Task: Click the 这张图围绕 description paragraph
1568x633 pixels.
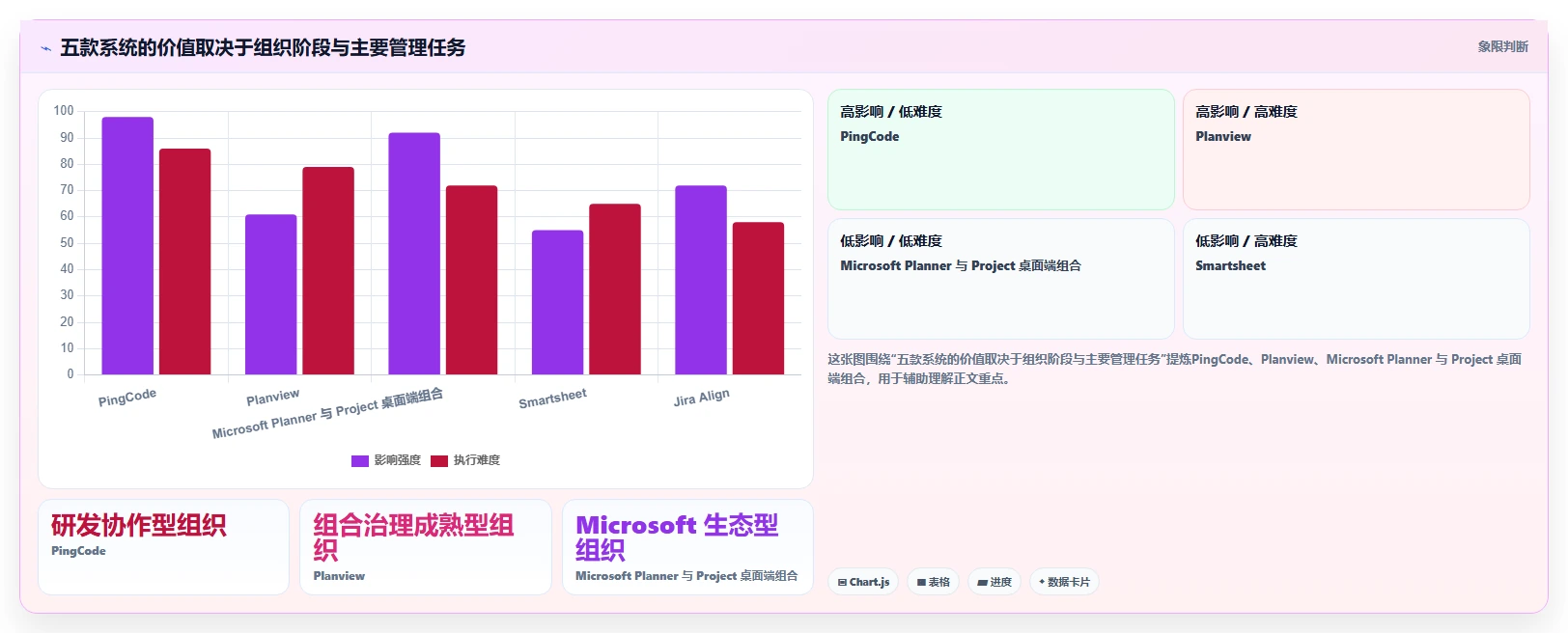Action: (x=1174, y=369)
